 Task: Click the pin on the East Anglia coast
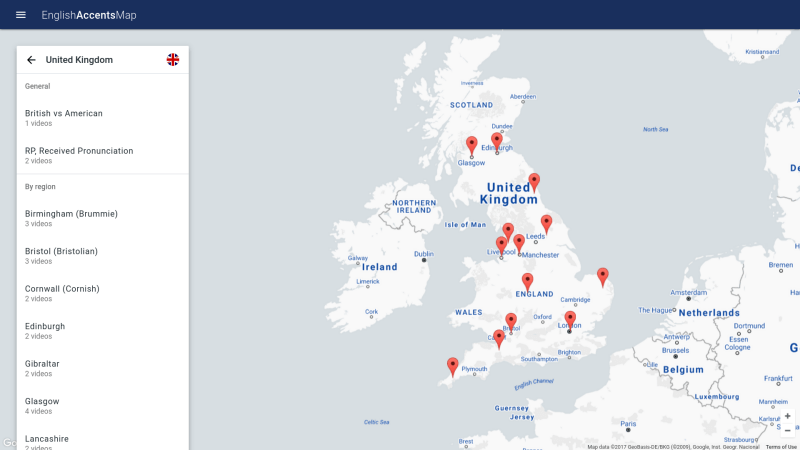click(603, 276)
